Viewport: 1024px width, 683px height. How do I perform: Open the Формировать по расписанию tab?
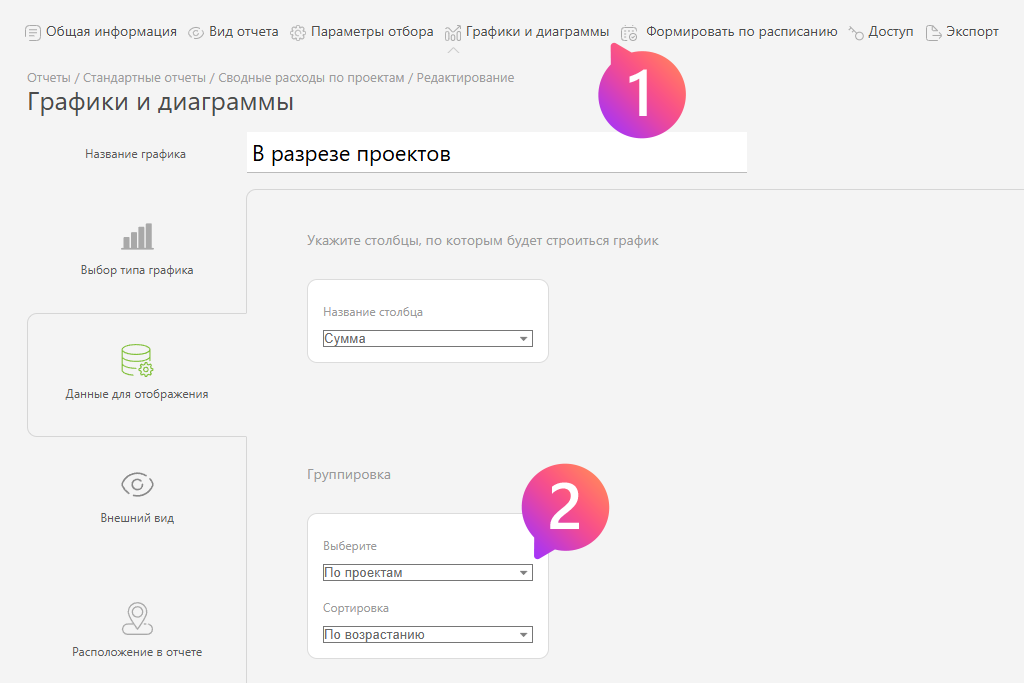(741, 32)
